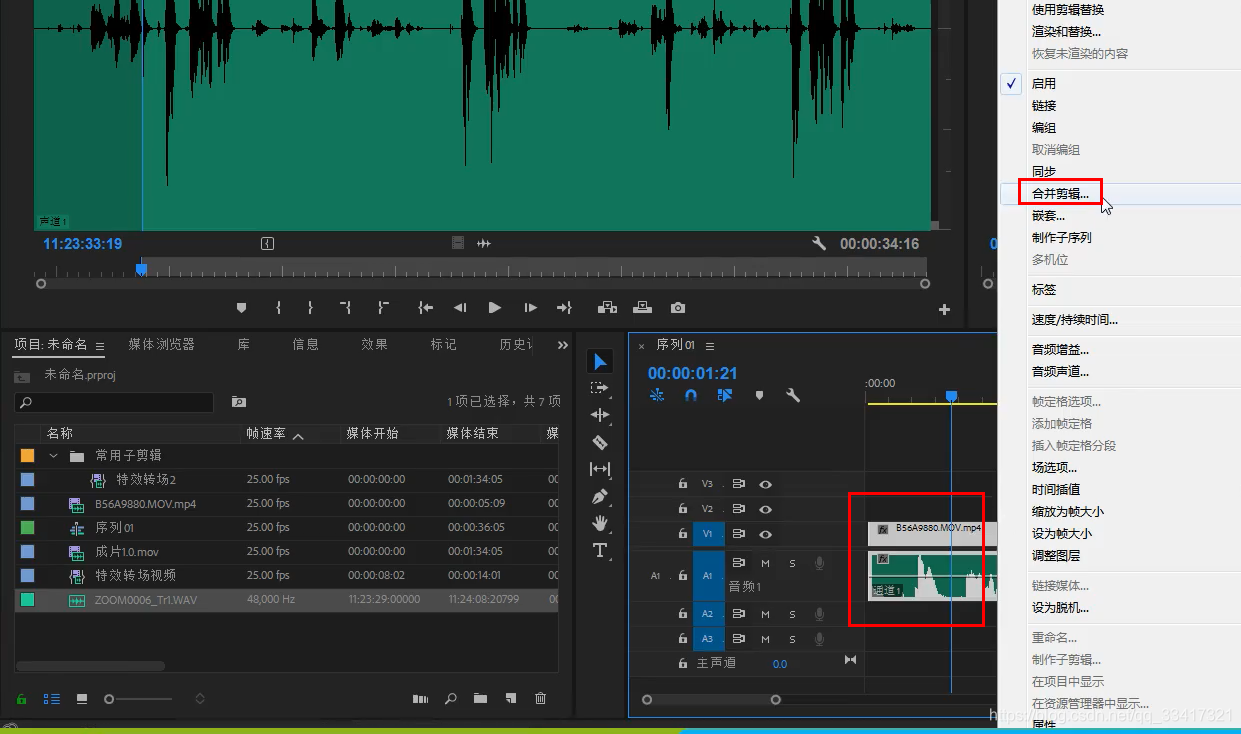The width and height of the screenshot is (1241, 734).
Task: Open source monitor wrench settings
Action: (819, 243)
